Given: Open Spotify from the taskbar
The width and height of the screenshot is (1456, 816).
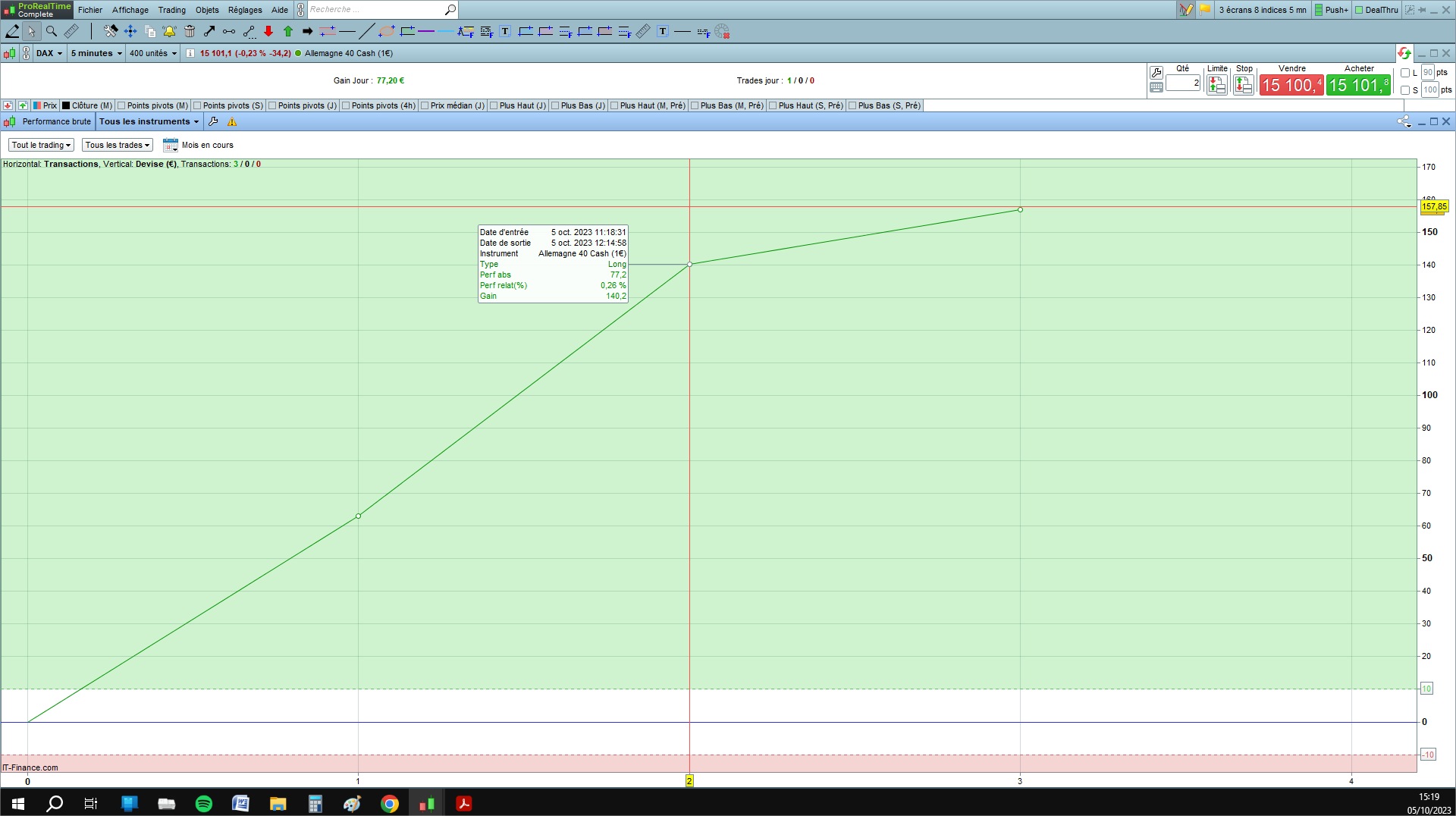Looking at the screenshot, I should 204,804.
